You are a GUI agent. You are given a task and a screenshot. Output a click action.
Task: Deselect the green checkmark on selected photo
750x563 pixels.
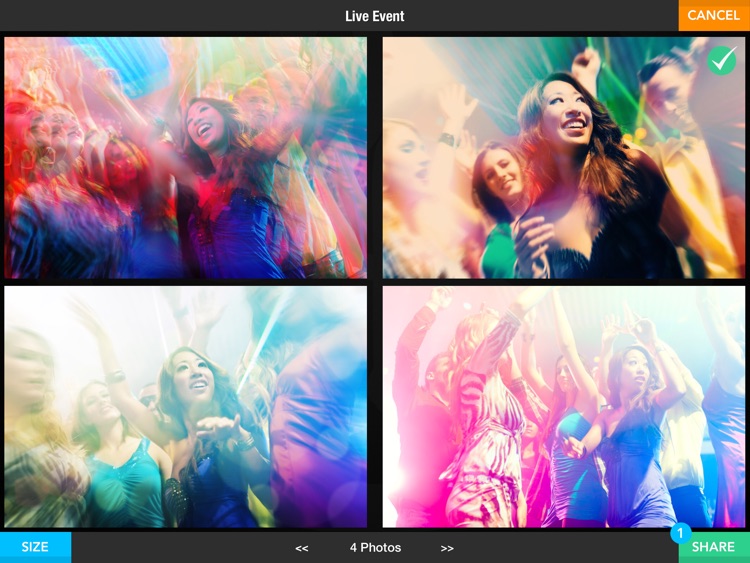pos(722,60)
